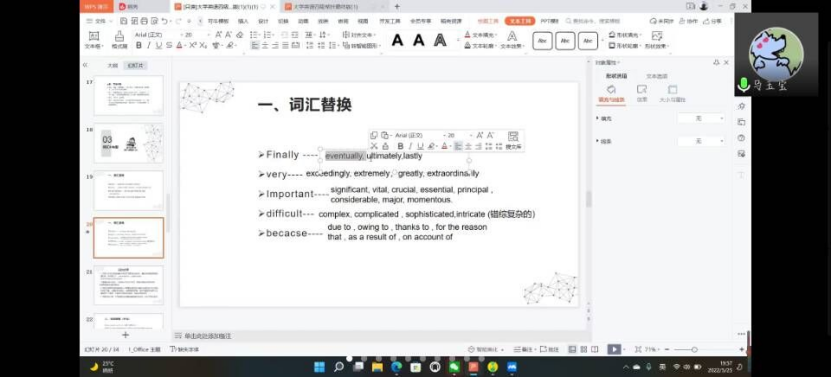Start slideshow from status bar play button
The width and height of the screenshot is (831, 378).
coord(613,349)
